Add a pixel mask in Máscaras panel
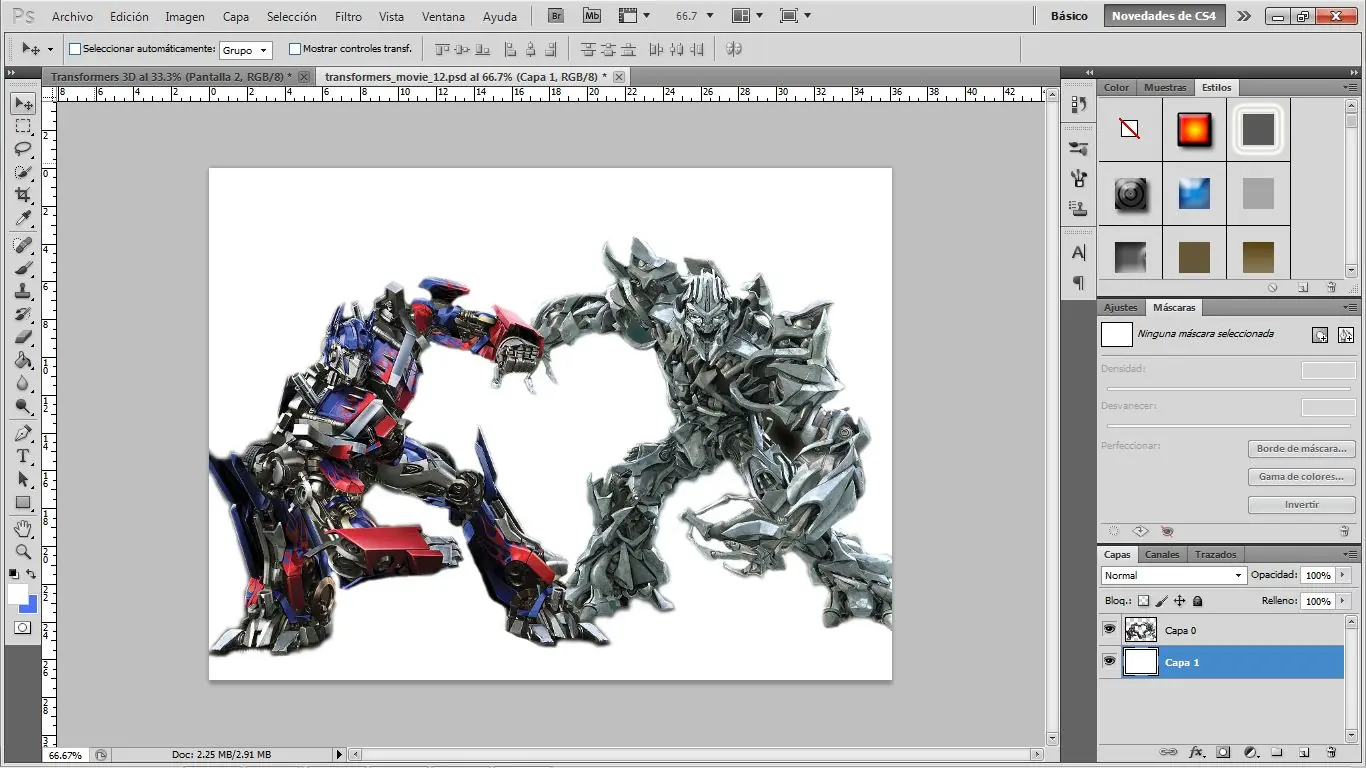This screenshot has height=768, width=1366. (1320, 335)
